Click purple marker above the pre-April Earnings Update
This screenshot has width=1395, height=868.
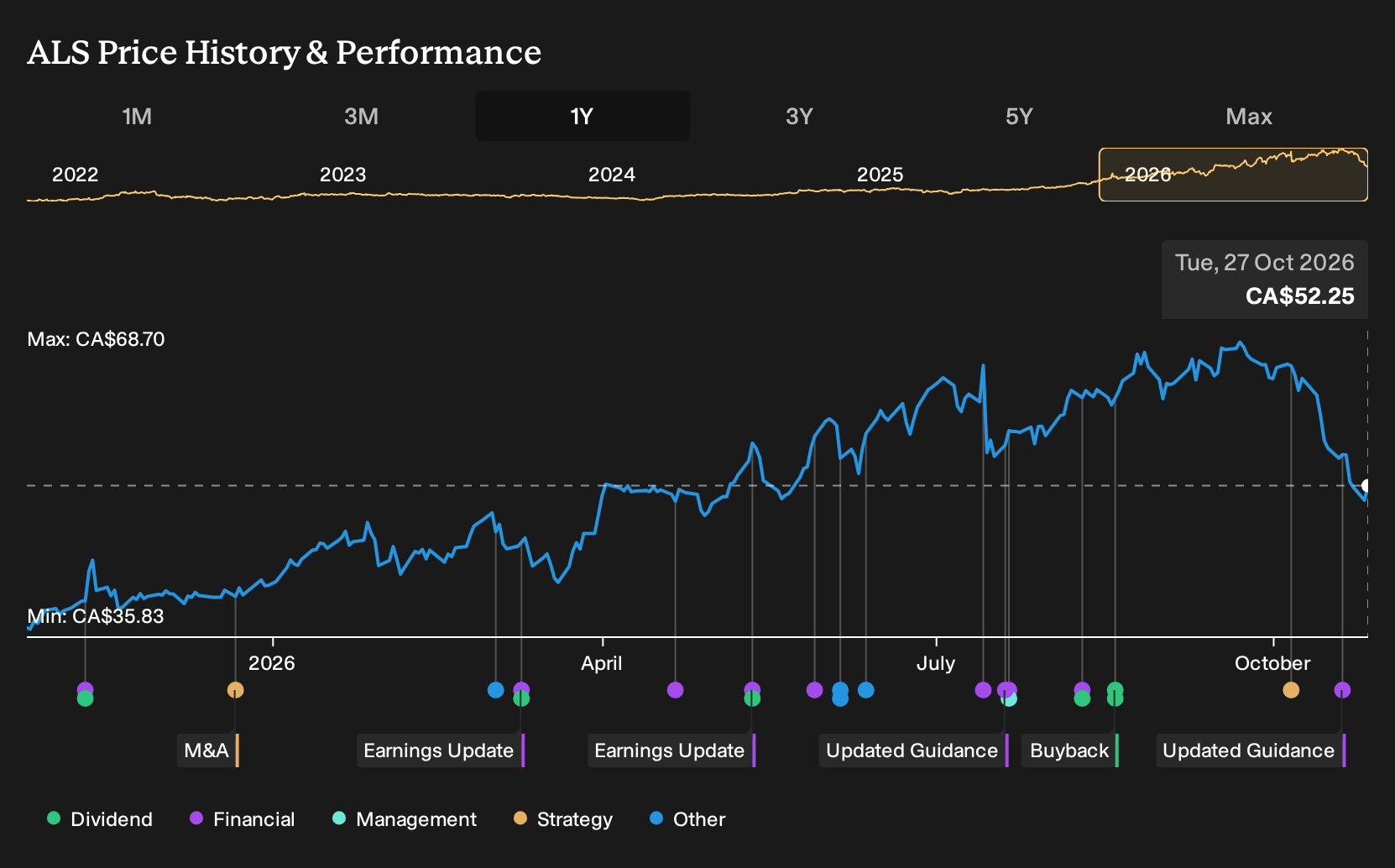(x=521, y=689)
